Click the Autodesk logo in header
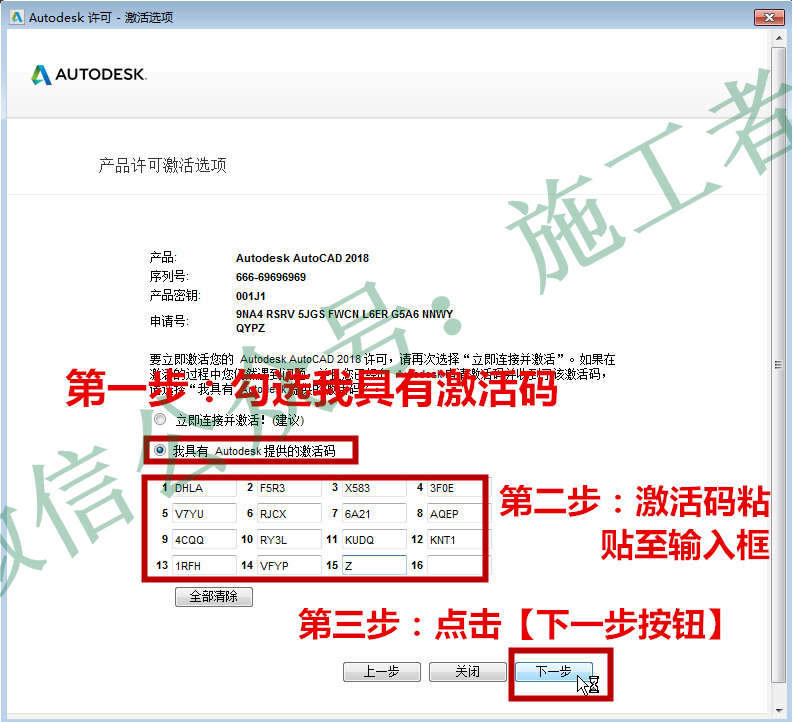Image resolution: width=792 pixels, height=722 pixels. (x=89, y=75)
